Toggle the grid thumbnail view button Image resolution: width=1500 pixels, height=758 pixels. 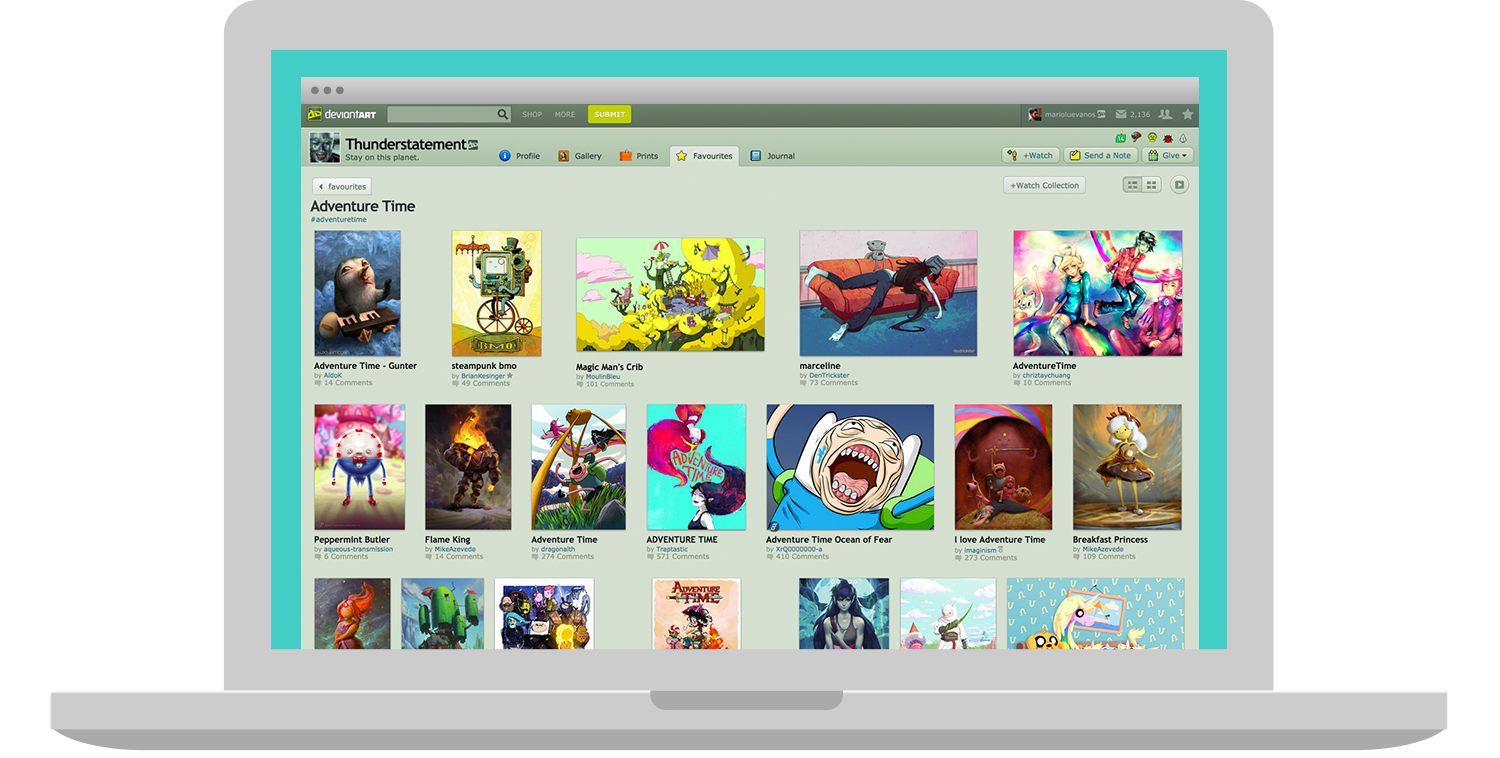[1151, 185]
